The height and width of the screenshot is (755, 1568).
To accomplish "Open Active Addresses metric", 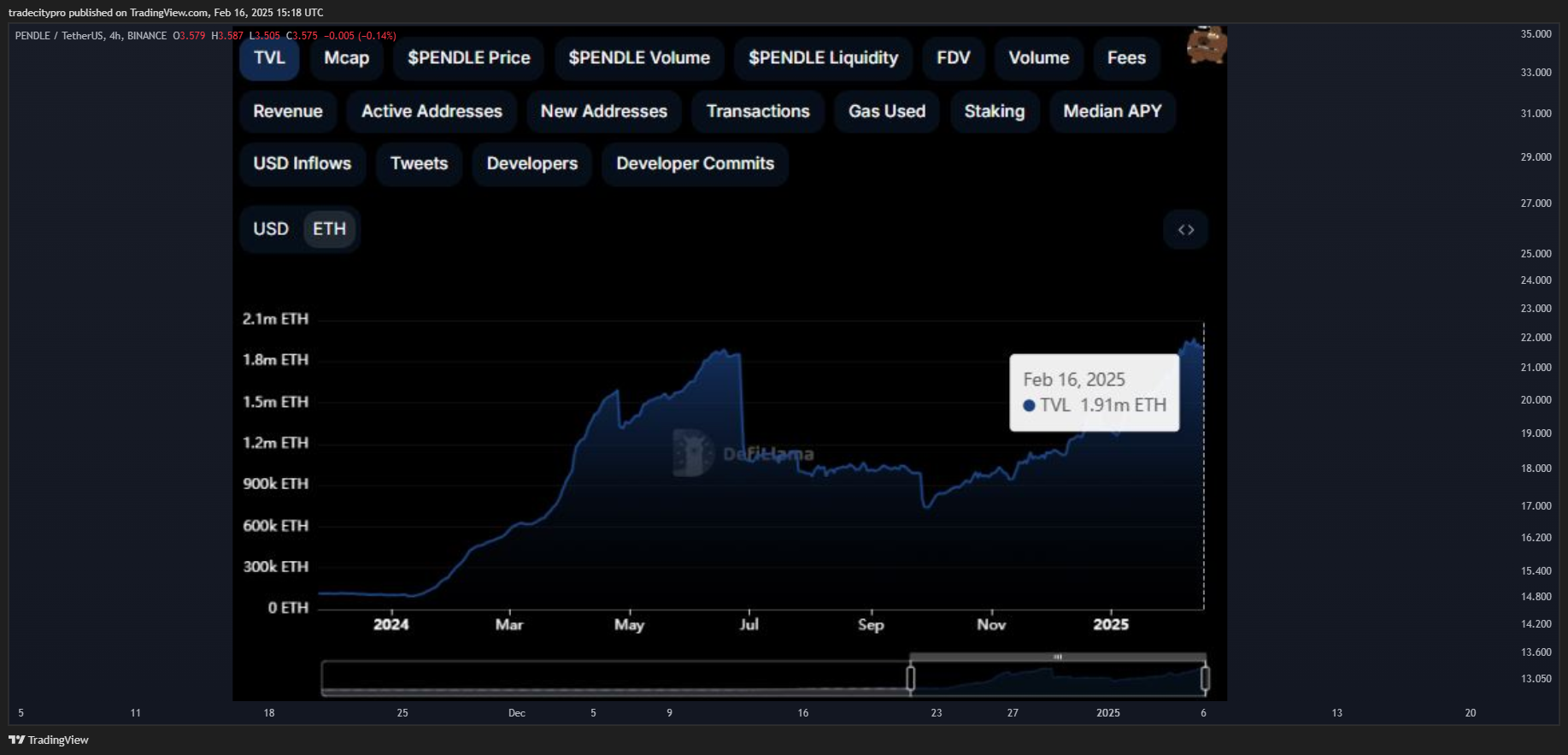I will click(x=432, y=111).
